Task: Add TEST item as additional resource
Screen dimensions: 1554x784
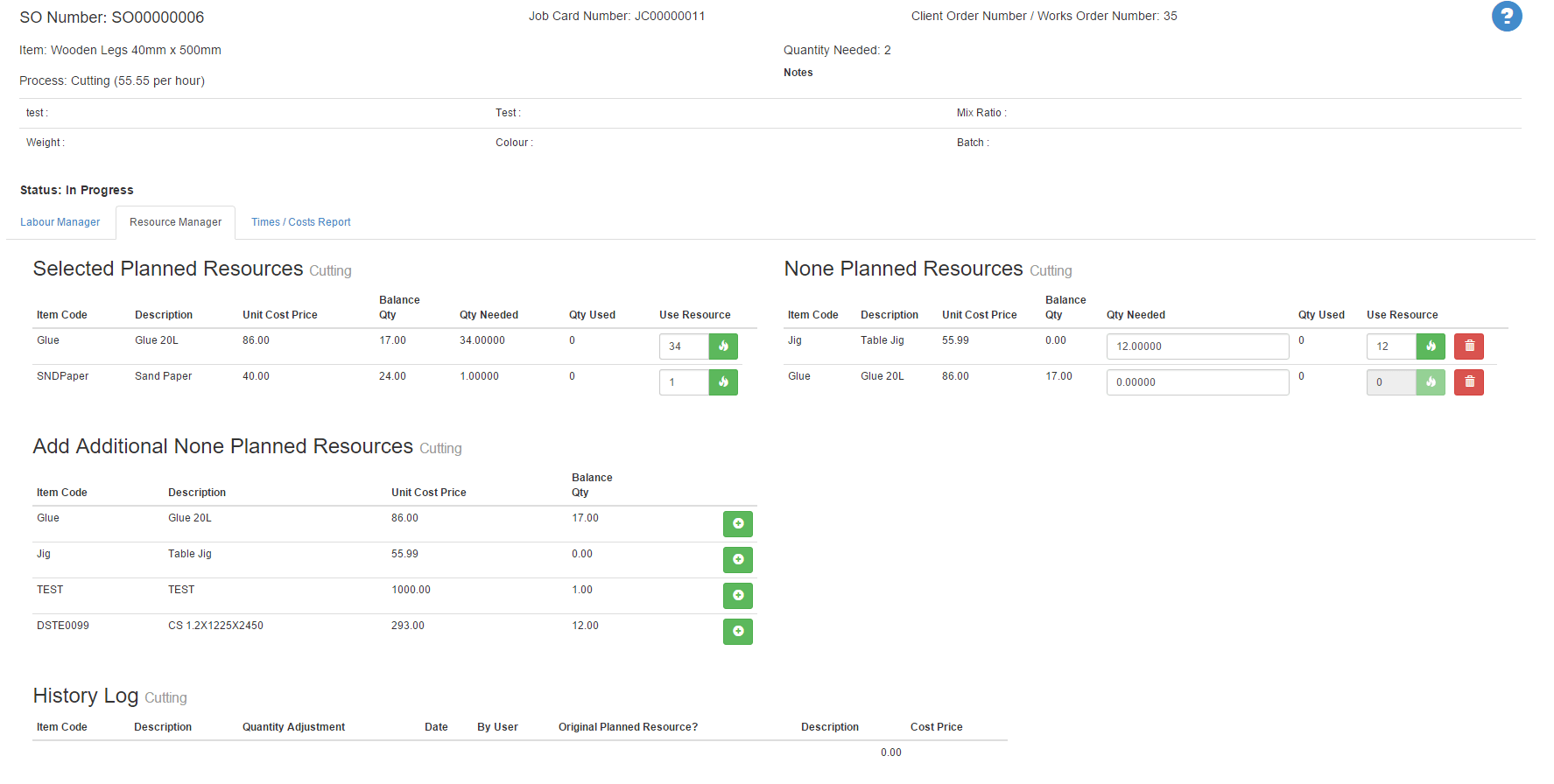Action: (737, 596)
